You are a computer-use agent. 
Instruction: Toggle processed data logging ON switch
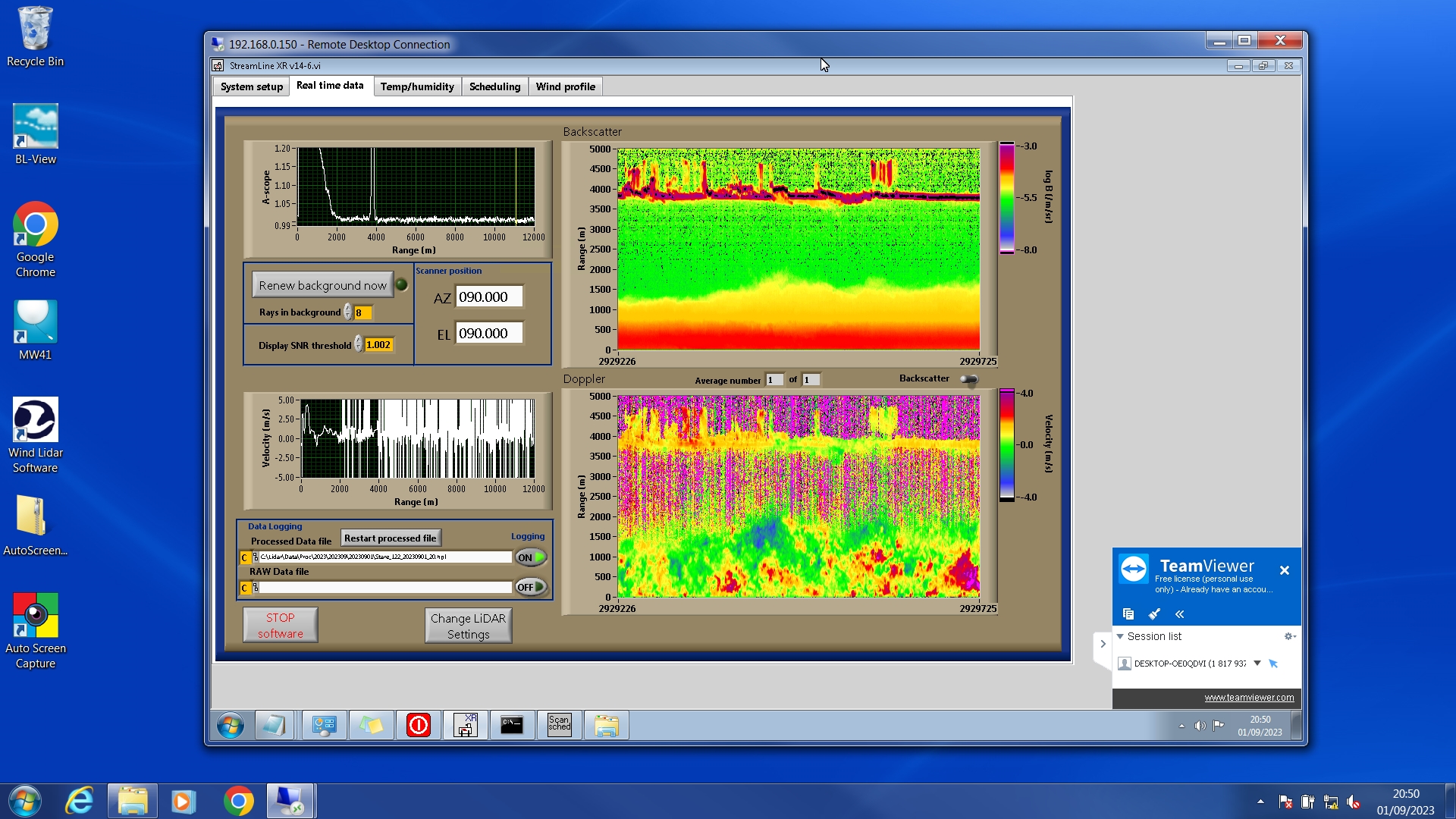pyautogui.click(x=530, y=557)
